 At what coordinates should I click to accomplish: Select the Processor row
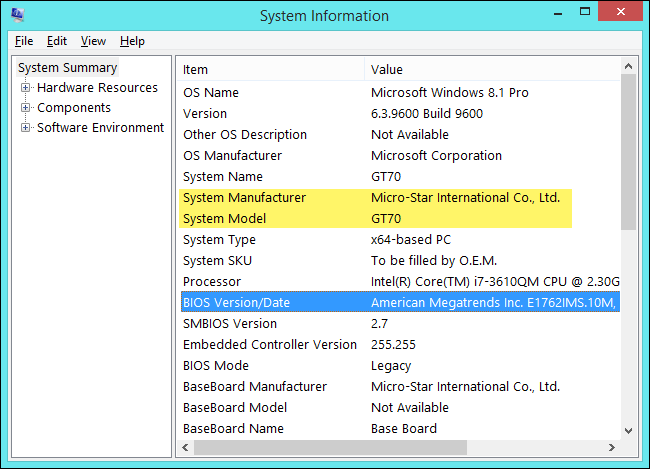(400, 282)
